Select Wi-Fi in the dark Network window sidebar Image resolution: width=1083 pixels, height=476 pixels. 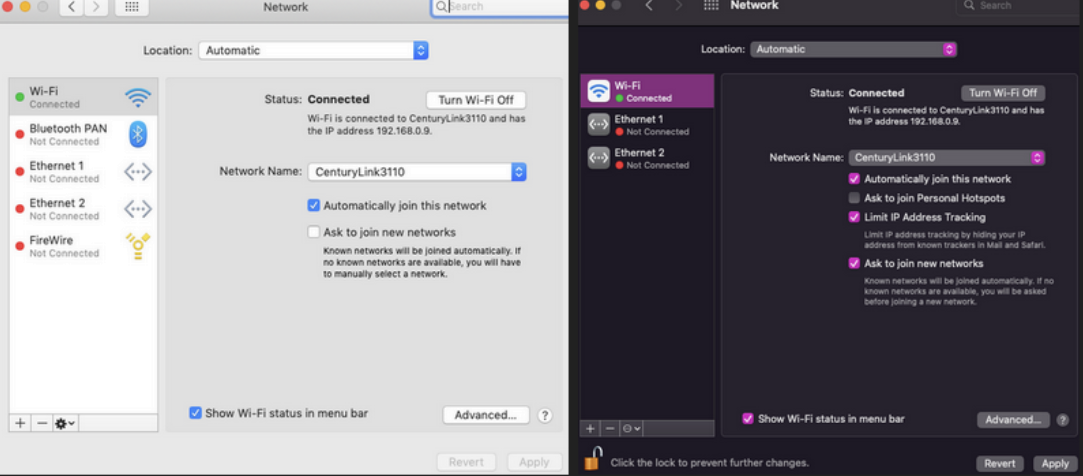pos(647,91)
